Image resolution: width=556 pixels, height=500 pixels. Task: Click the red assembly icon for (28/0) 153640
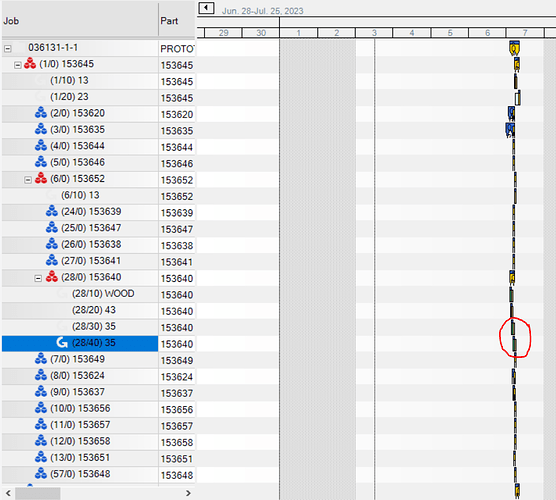tap(52, 277)
